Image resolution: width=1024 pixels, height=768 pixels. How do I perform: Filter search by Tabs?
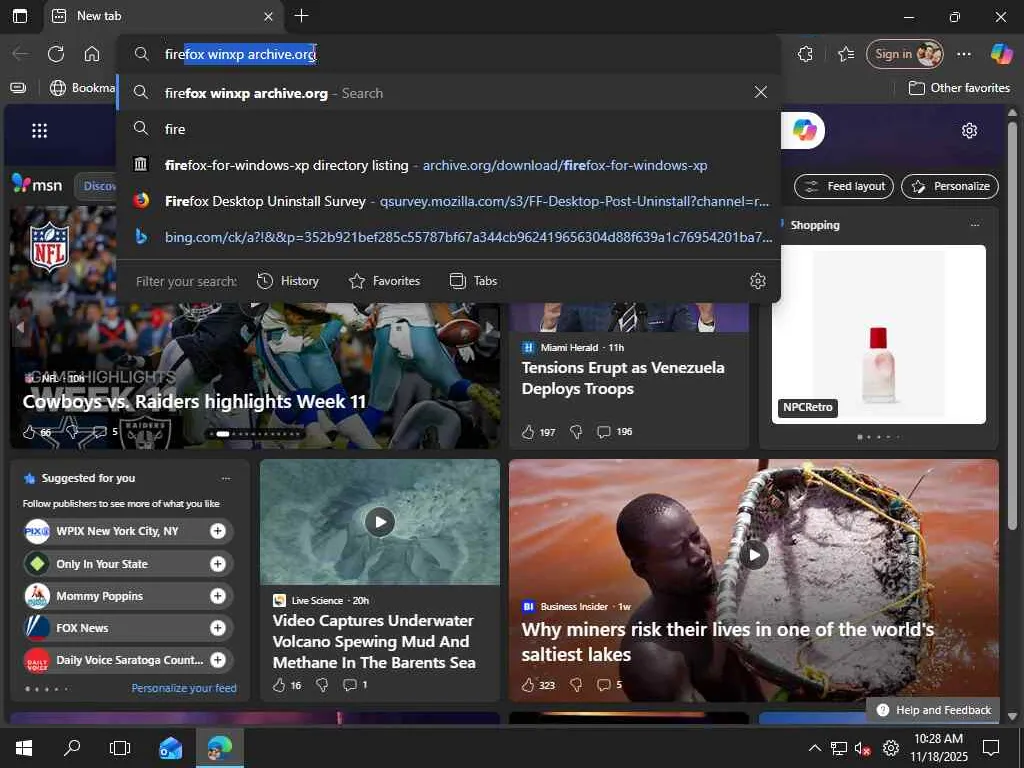(x=473, y=281)
